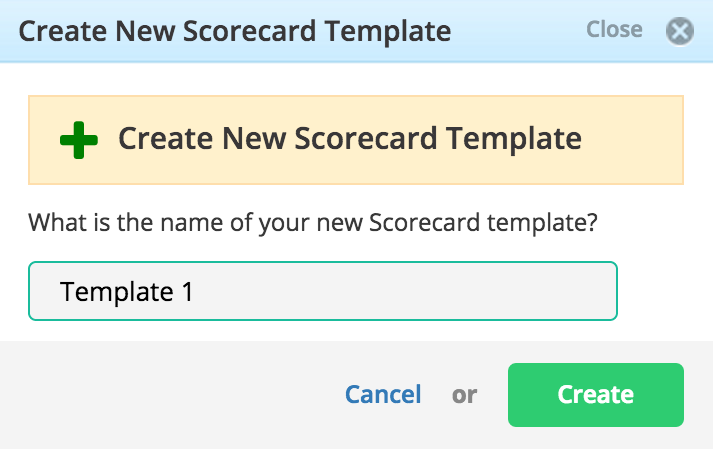
Task: Click the word "or" between Cancel and Create
Action: pyautogui.click(x=464, y=395)
